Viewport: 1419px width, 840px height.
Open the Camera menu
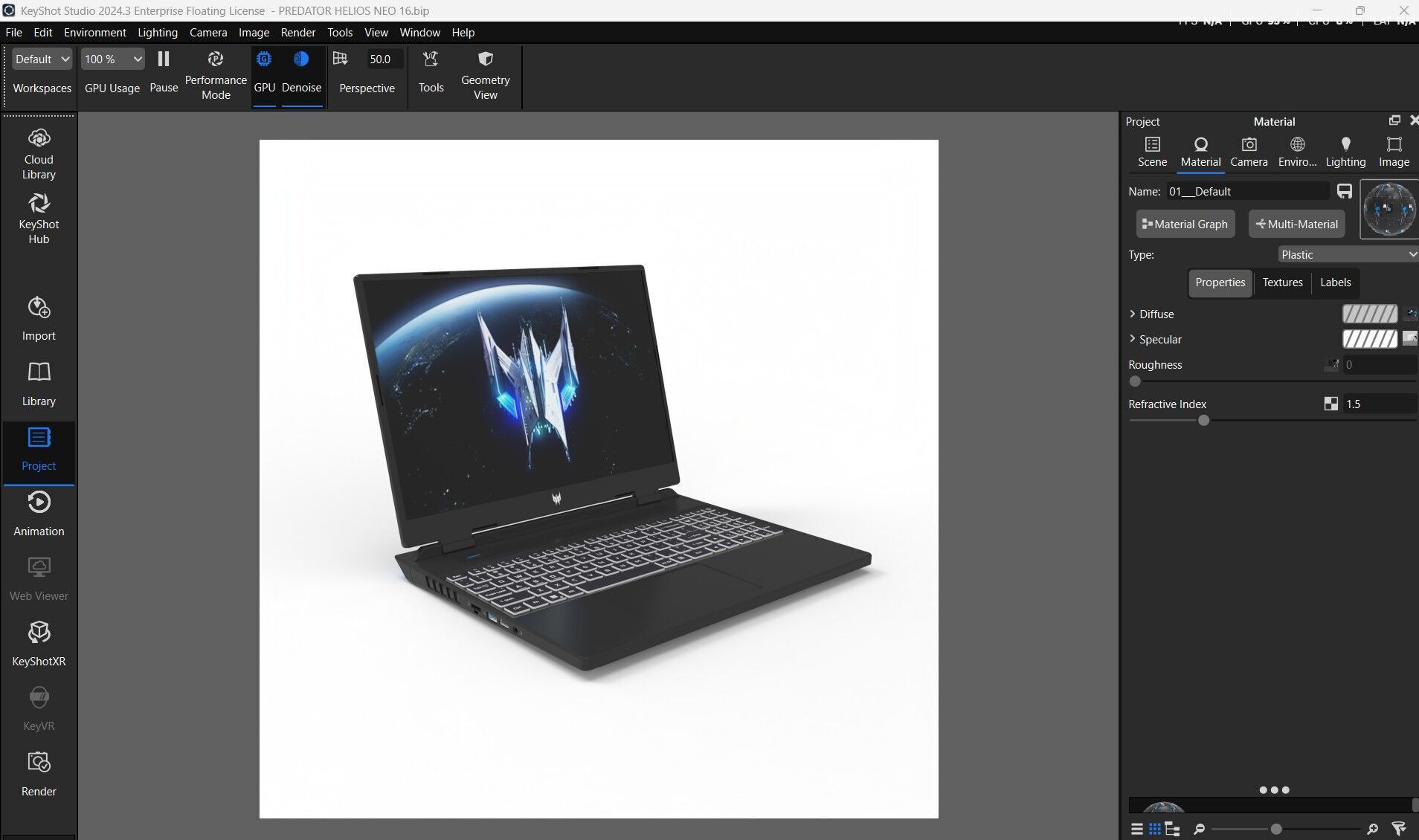pos(208,32)
